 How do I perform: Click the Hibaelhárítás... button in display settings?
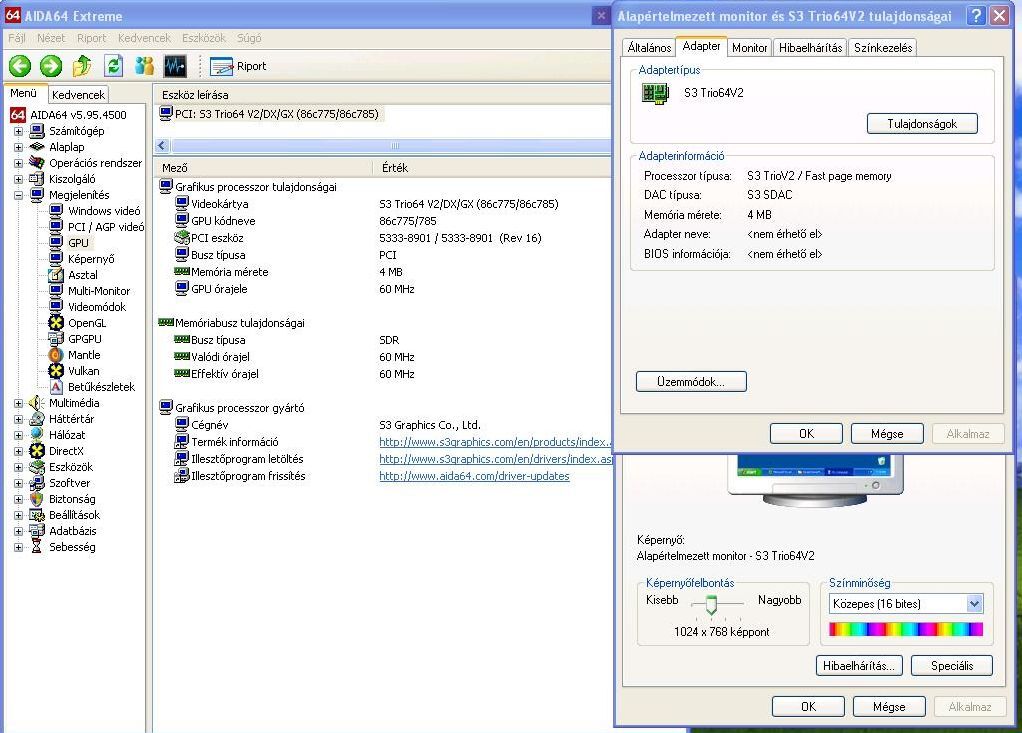pyautogui.click(x=859, y=666)
